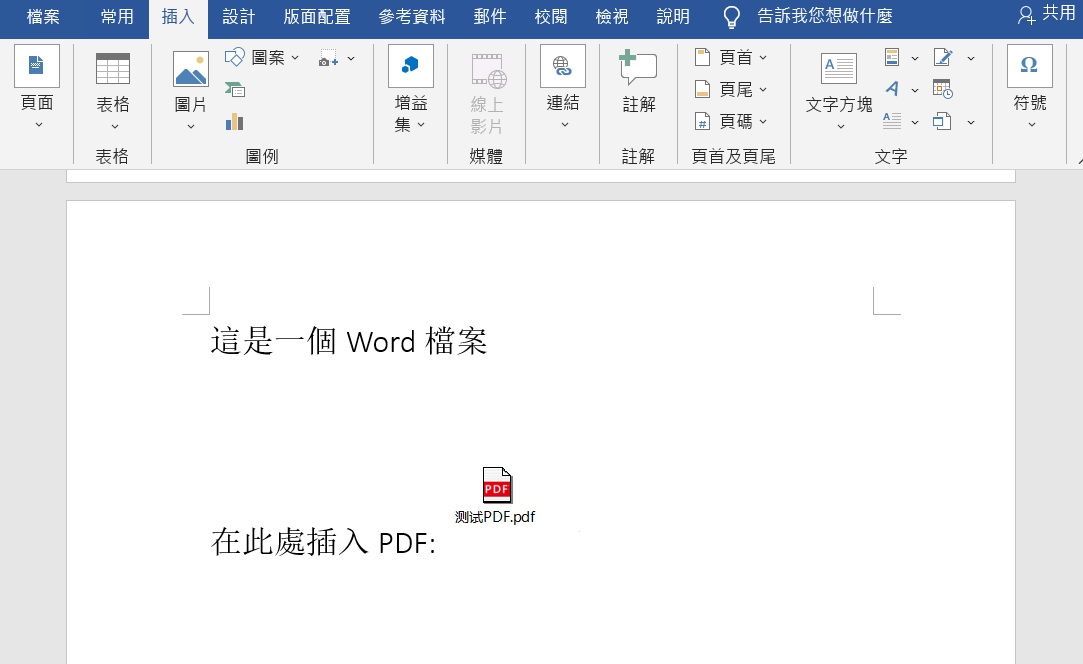Click the screenshot camera icon
This screenshot has height=664, width=1083.
point(328,58)
